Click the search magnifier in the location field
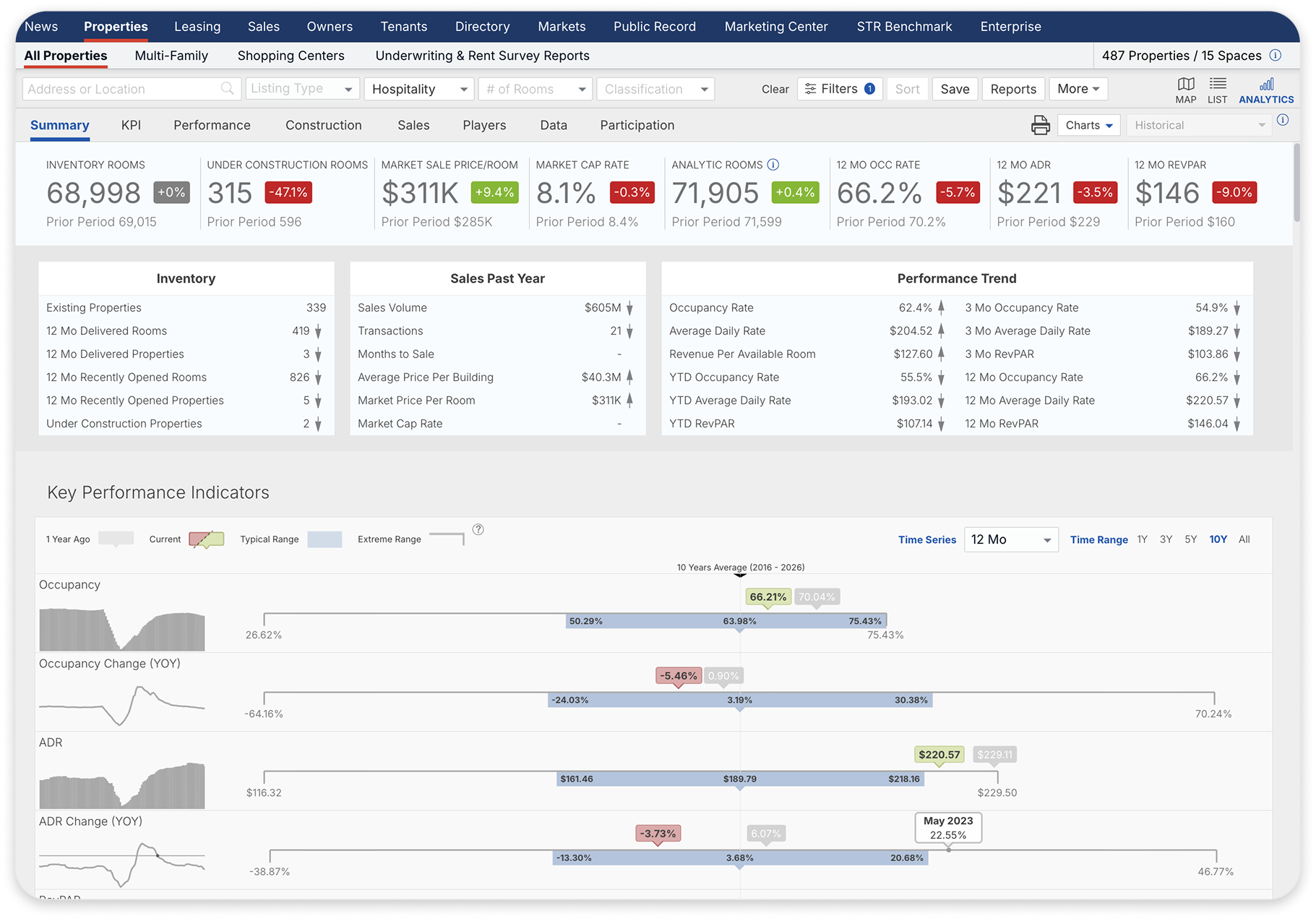1316x919 pixels. (x=226, y=88)
